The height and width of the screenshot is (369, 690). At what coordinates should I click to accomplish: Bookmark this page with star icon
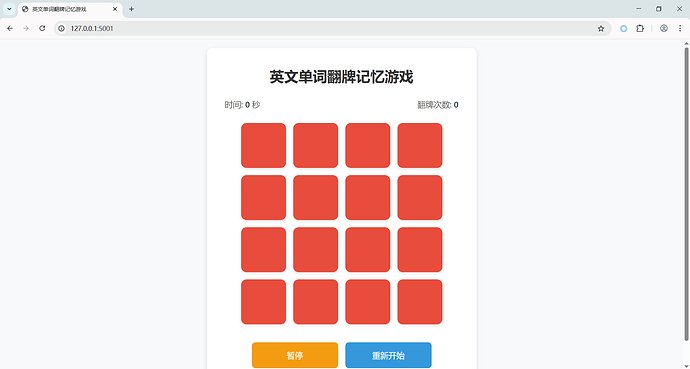(601, 28)
